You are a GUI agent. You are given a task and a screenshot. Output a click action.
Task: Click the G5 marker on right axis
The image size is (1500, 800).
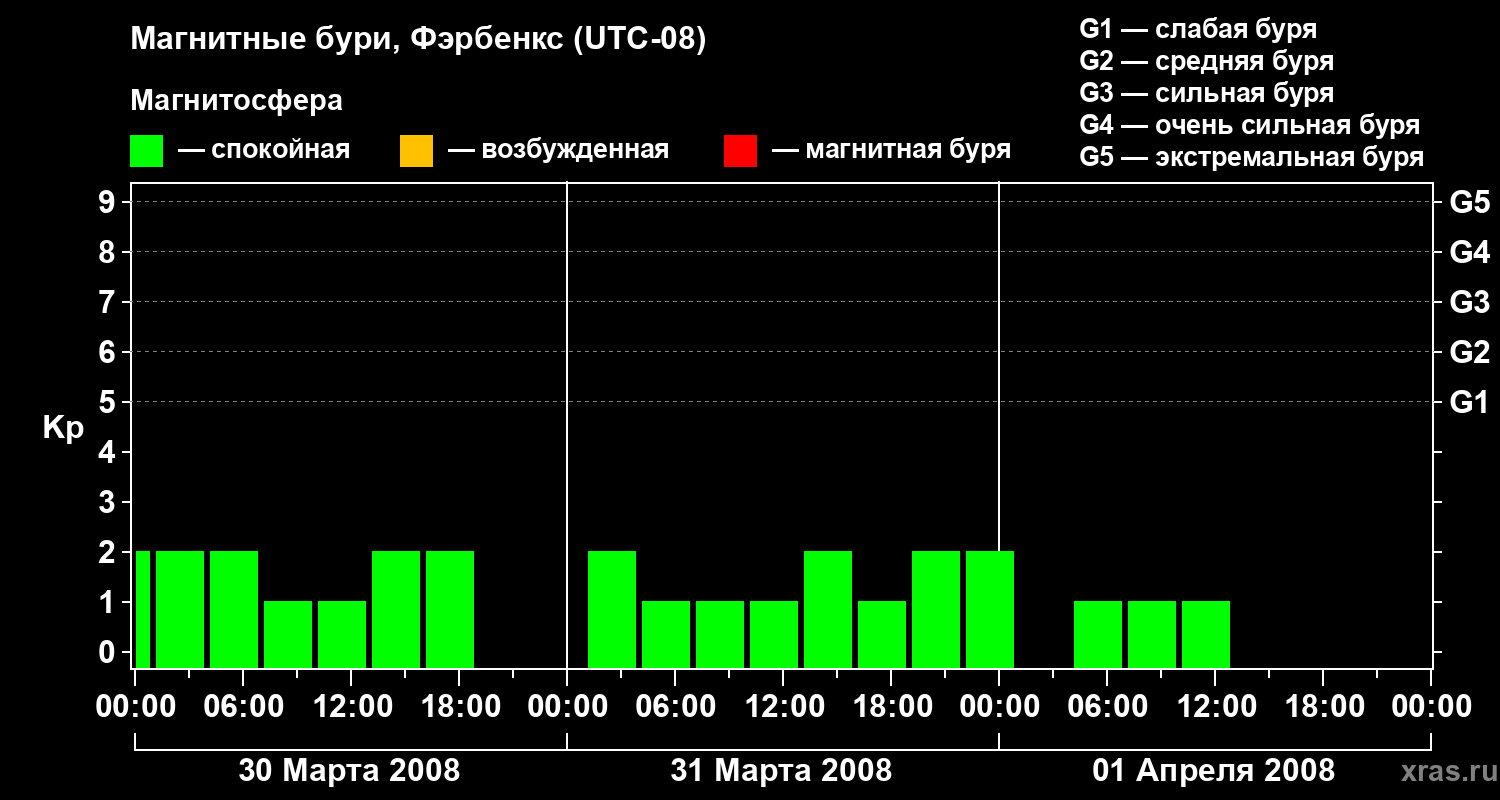[x=1469, y=202]
